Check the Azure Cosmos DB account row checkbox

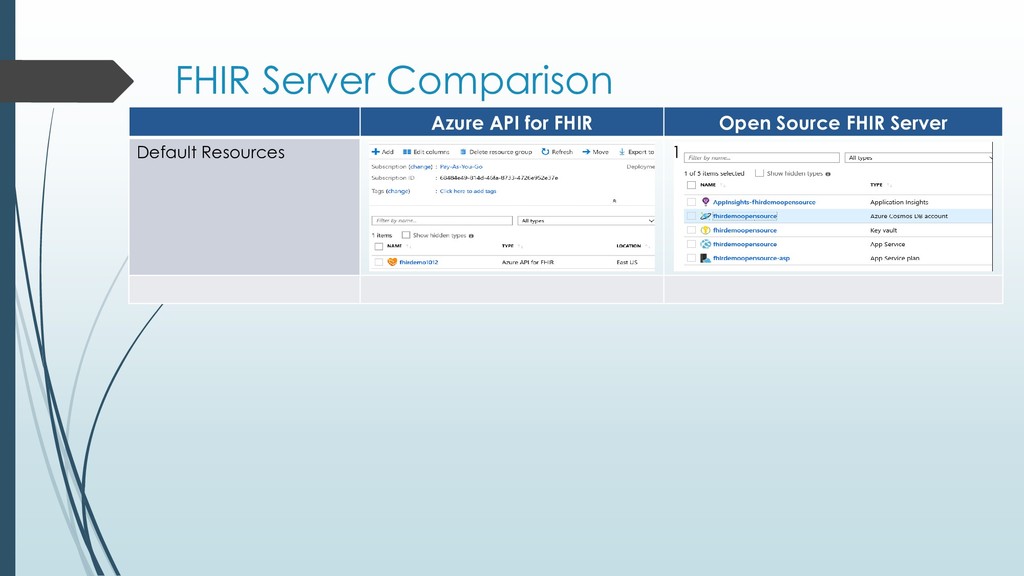click(692, 216)
